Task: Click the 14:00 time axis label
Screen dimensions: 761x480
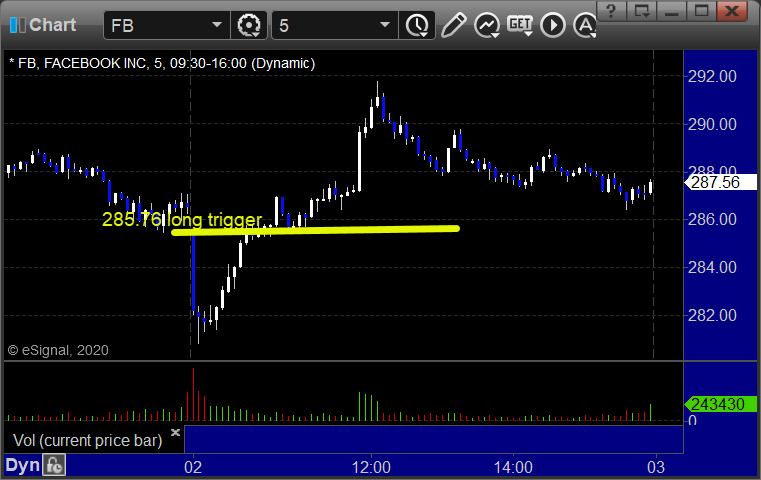Action: click(513, 467)
